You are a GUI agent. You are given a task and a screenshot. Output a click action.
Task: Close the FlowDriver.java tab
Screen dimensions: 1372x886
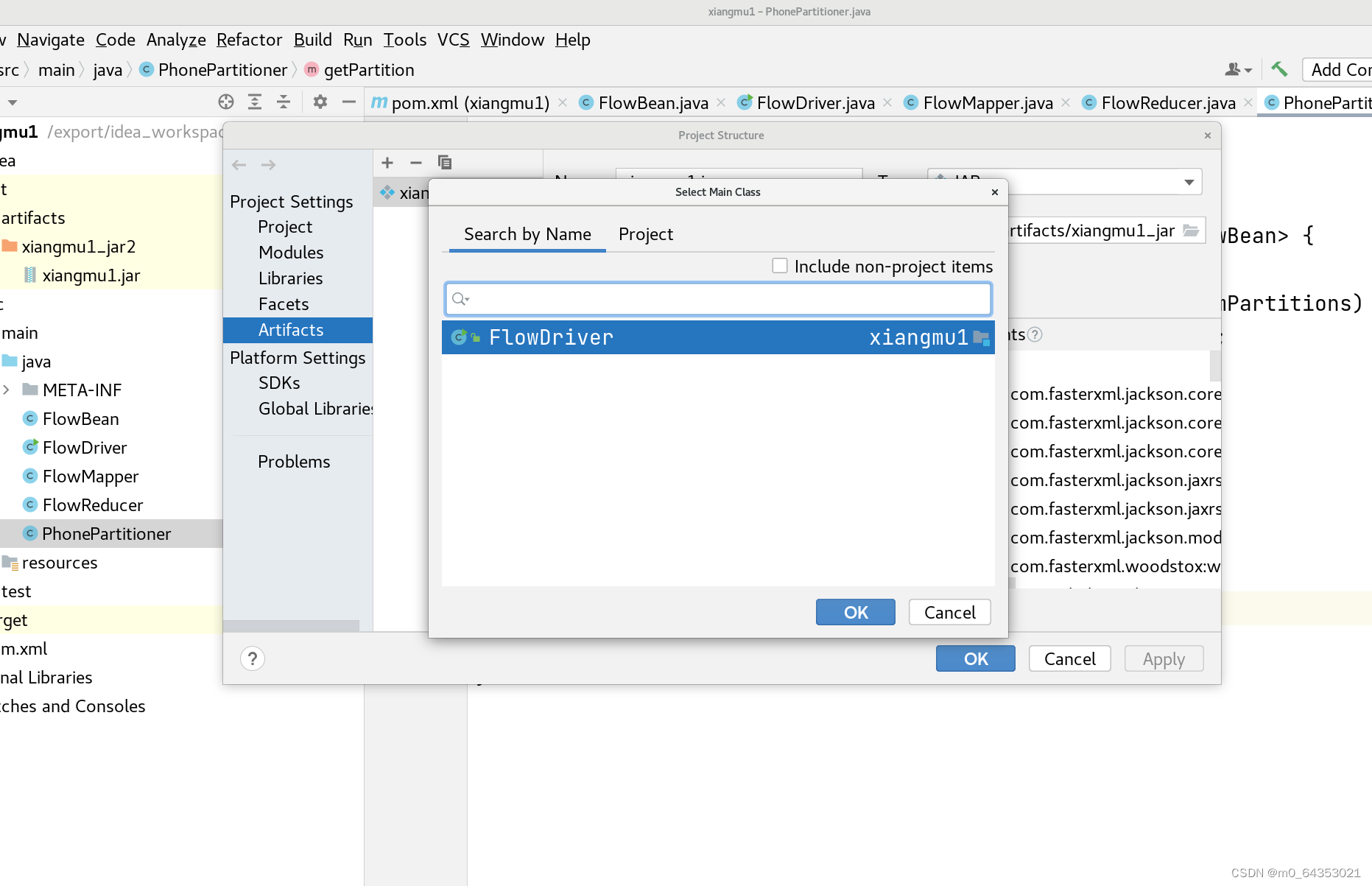click(x=887, y=102)
